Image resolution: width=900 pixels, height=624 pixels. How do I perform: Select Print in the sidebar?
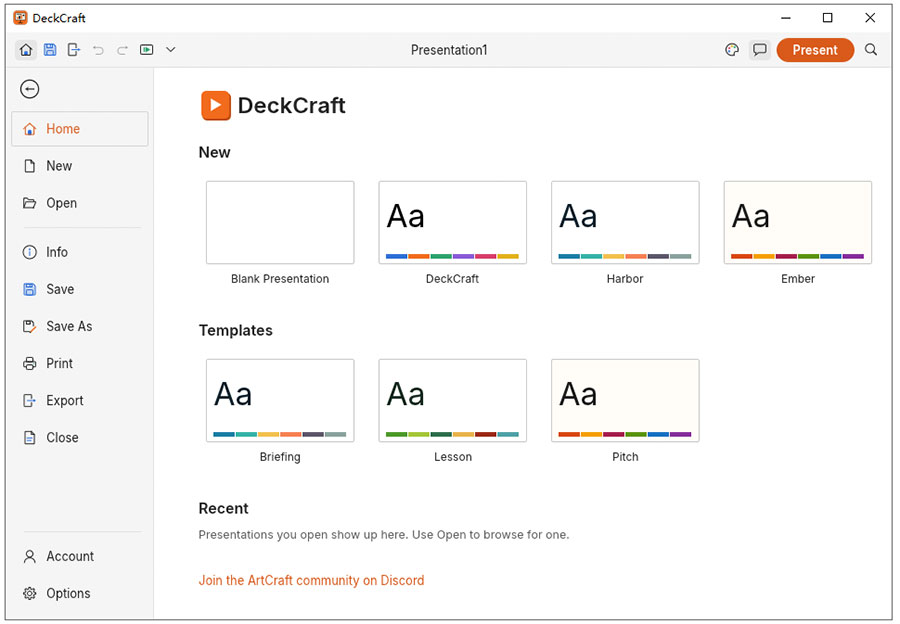pyautogui.click(x=80, y=363)
